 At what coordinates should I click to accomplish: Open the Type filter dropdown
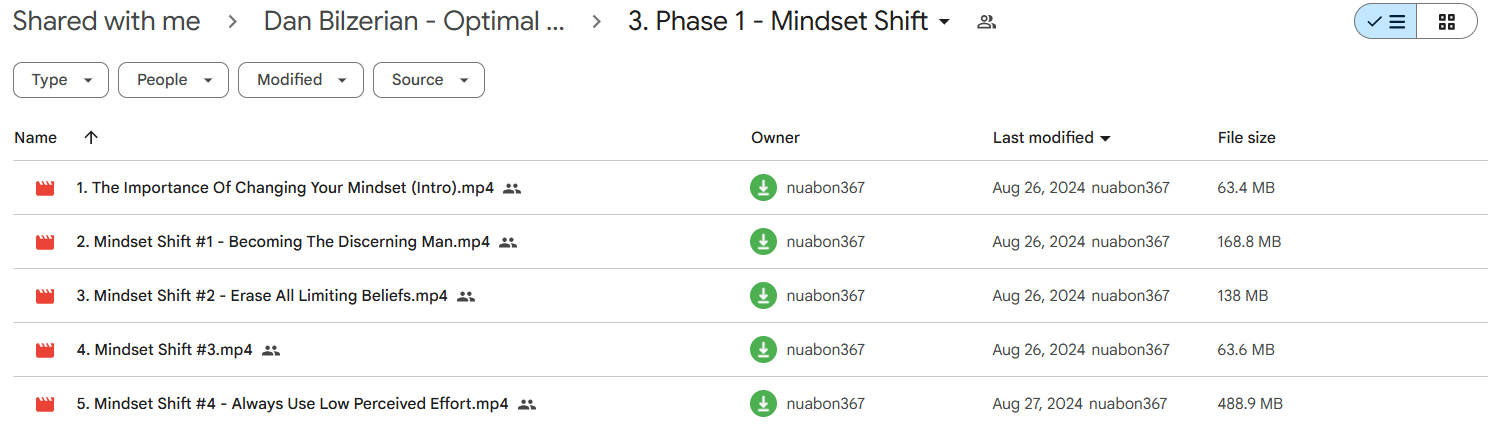click(61, 80)
